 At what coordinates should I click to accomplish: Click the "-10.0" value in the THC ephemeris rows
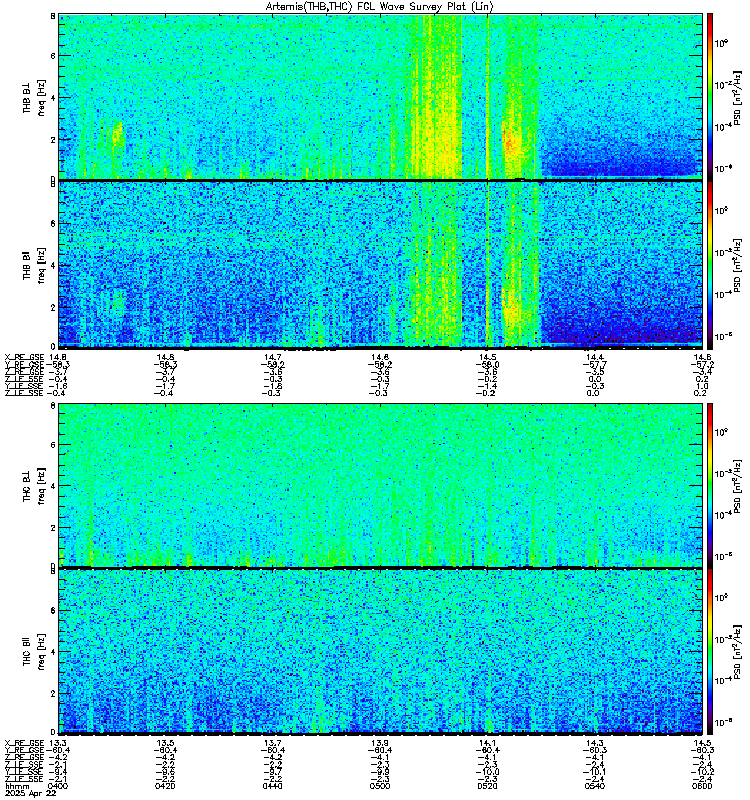click(487, 772)
